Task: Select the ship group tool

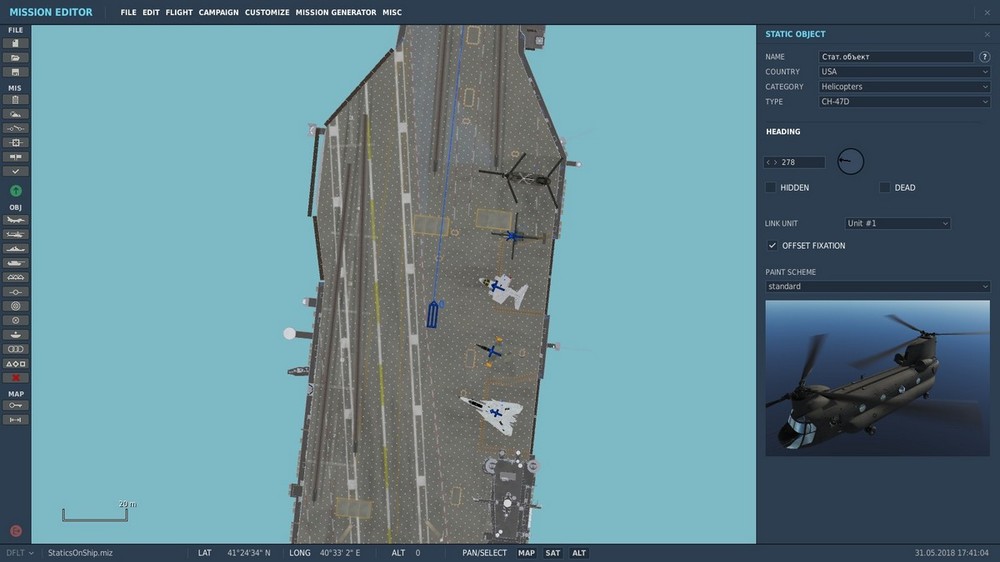Action: tap(15, 249)
